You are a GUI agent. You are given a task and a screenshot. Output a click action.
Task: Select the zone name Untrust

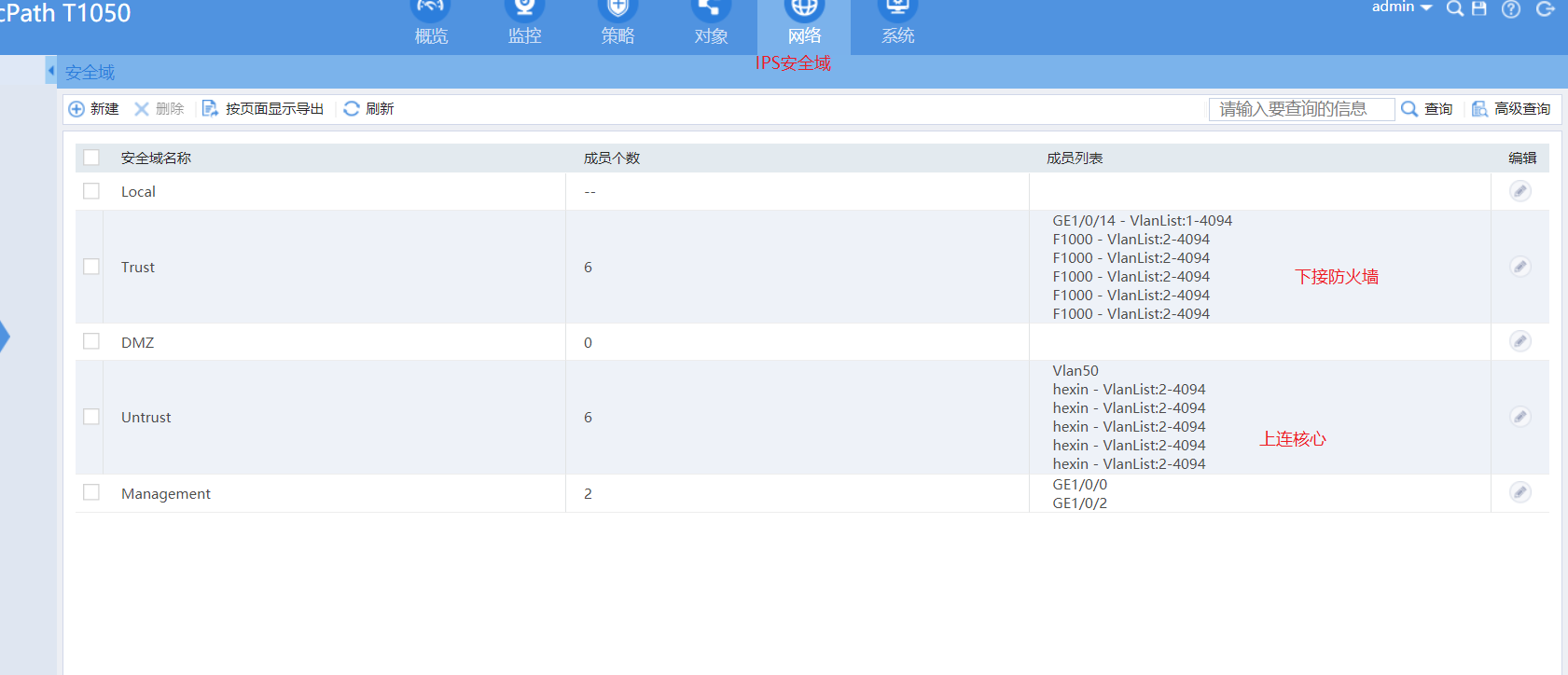click(146, 418)
